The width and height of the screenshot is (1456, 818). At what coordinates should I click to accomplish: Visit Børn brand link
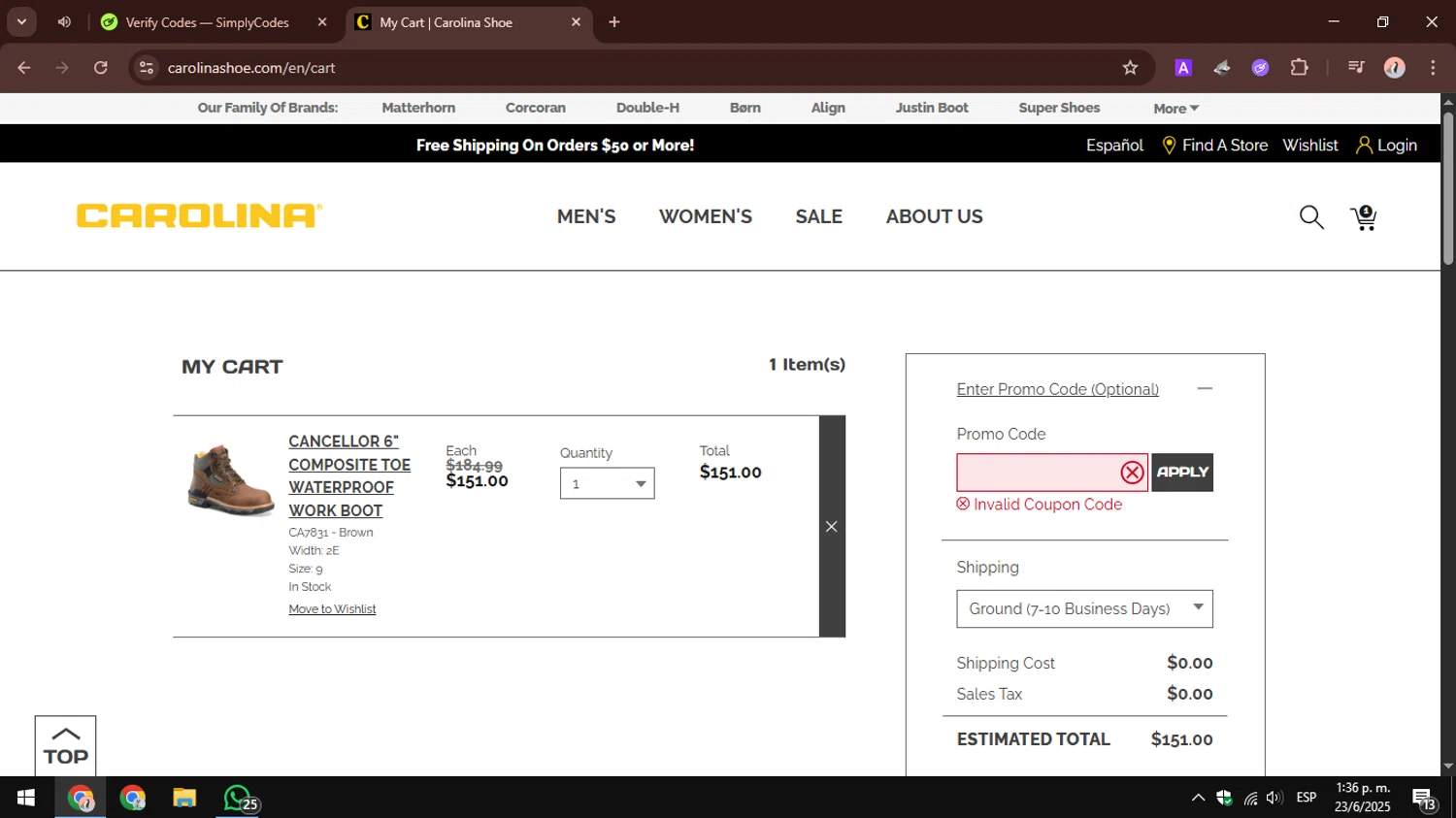click(x=745, y=108)
